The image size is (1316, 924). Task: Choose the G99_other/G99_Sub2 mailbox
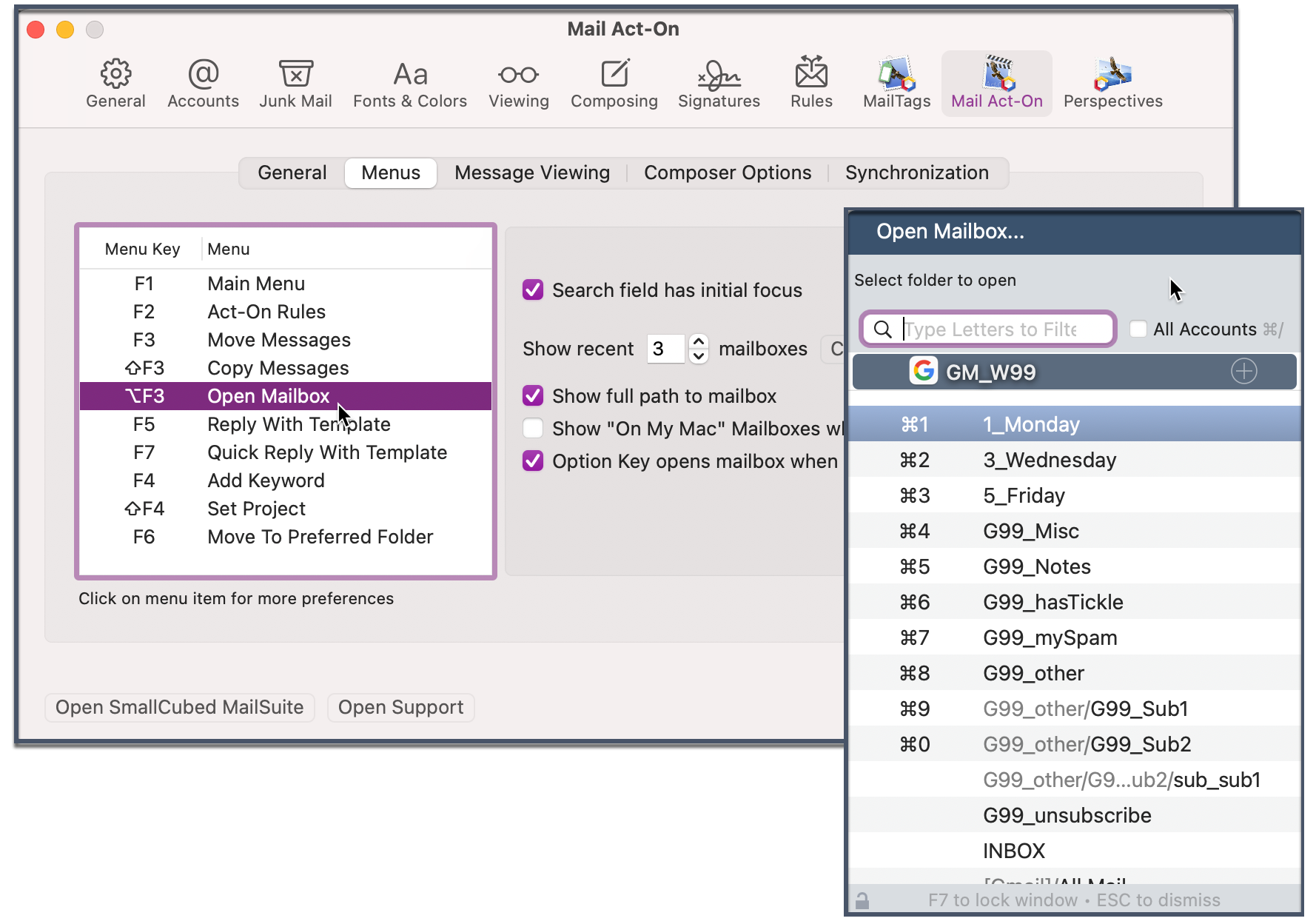1074,744
